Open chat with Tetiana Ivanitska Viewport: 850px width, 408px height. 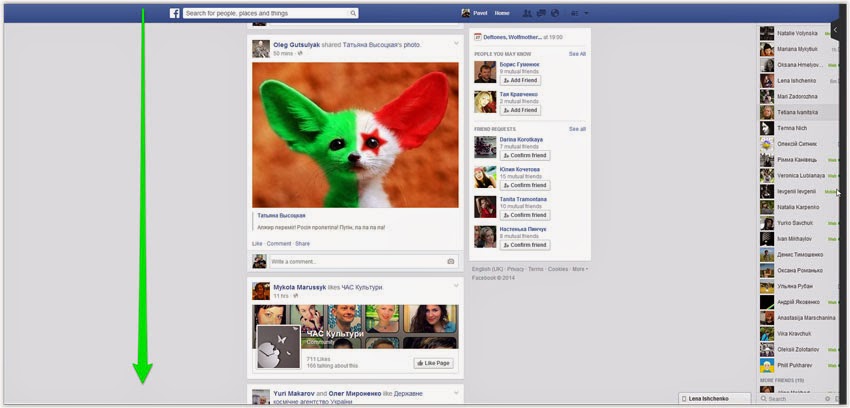point(797,113)
